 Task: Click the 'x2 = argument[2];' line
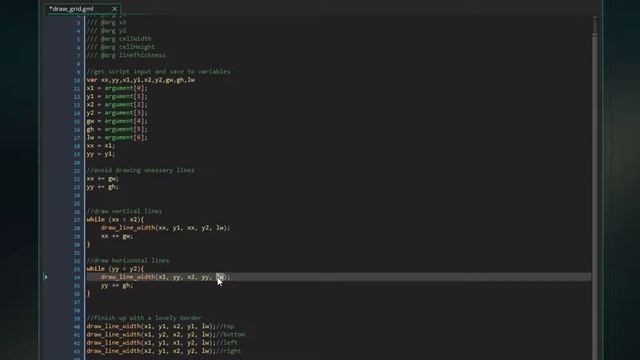coord(117,104)
